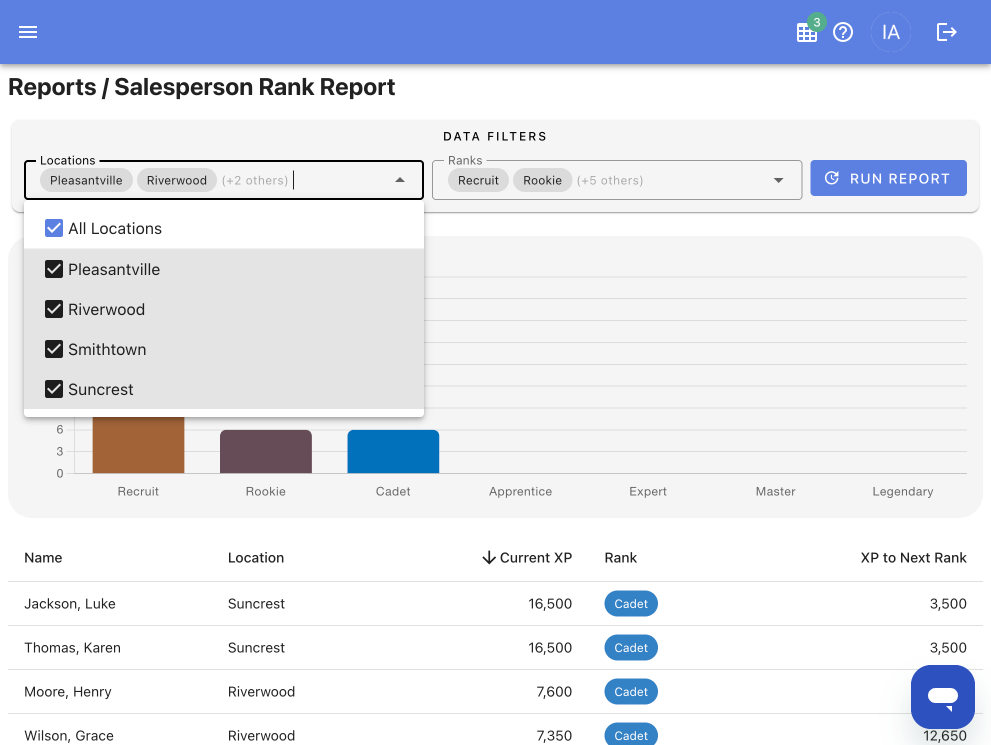
Task: Open the hamburger navigation menu
Action: (28, 32)
